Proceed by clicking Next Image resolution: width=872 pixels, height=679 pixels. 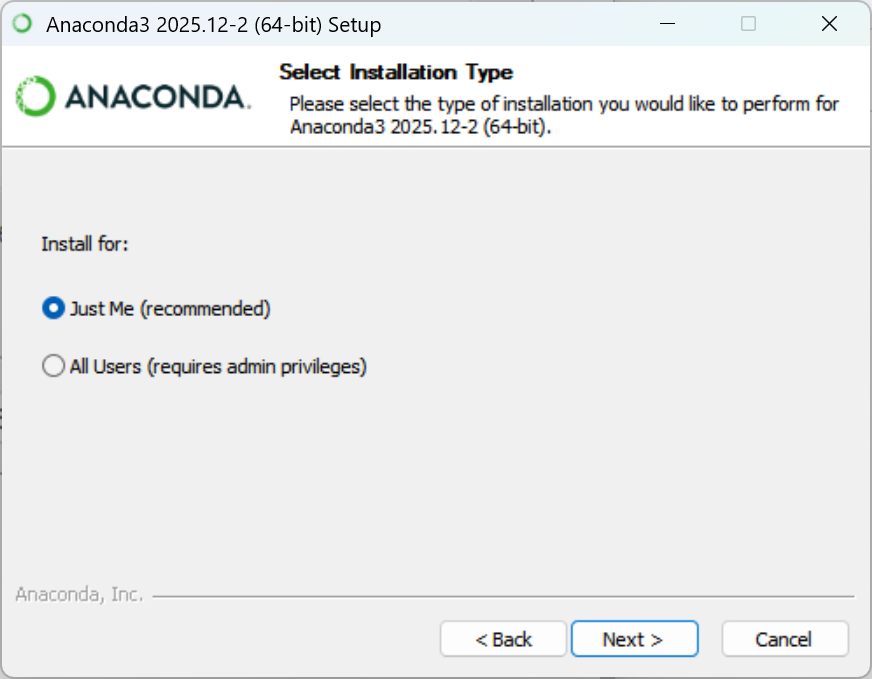[633, 639]
